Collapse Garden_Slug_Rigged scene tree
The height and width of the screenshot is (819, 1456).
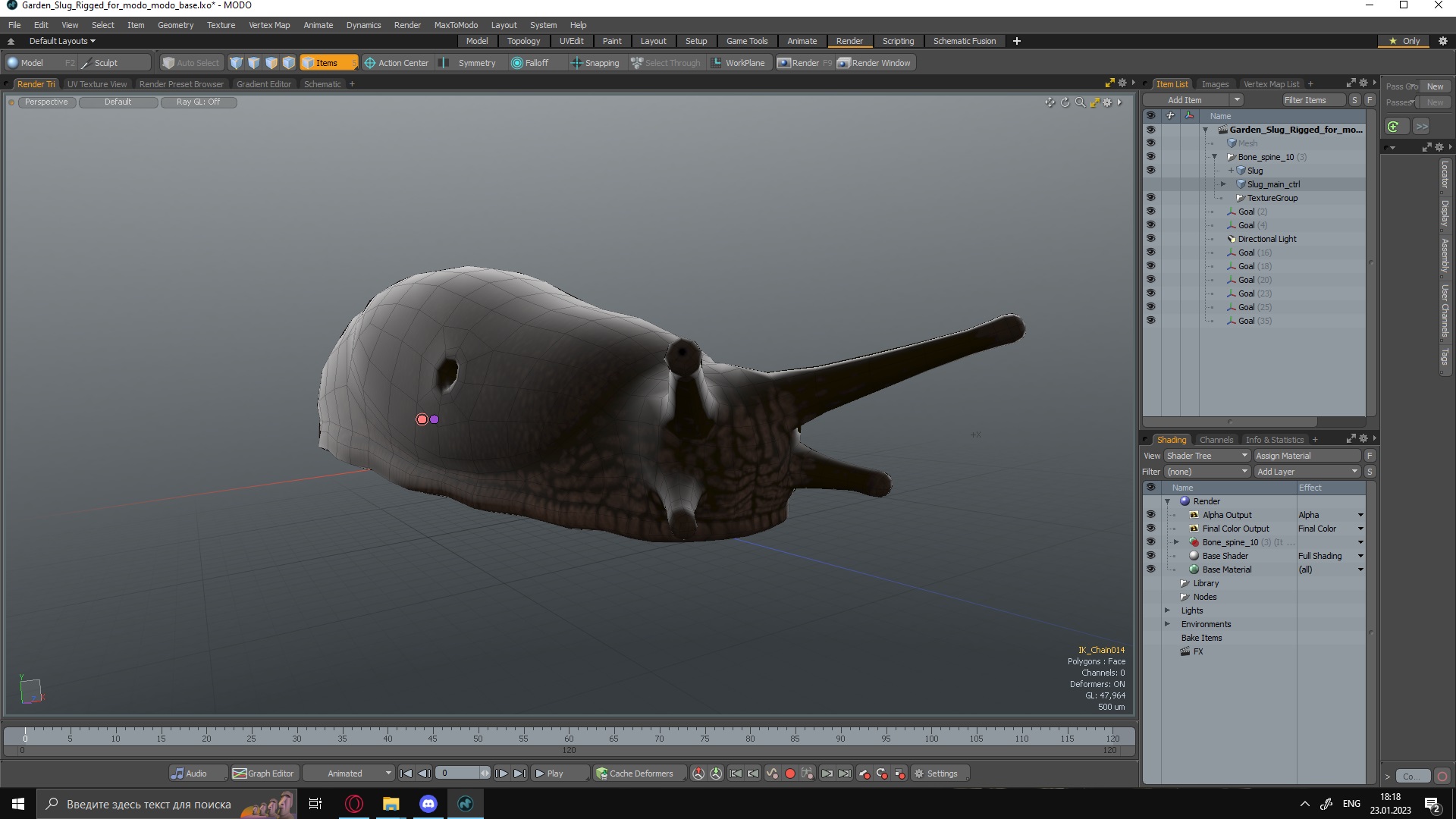click(x=1205, y=130)
